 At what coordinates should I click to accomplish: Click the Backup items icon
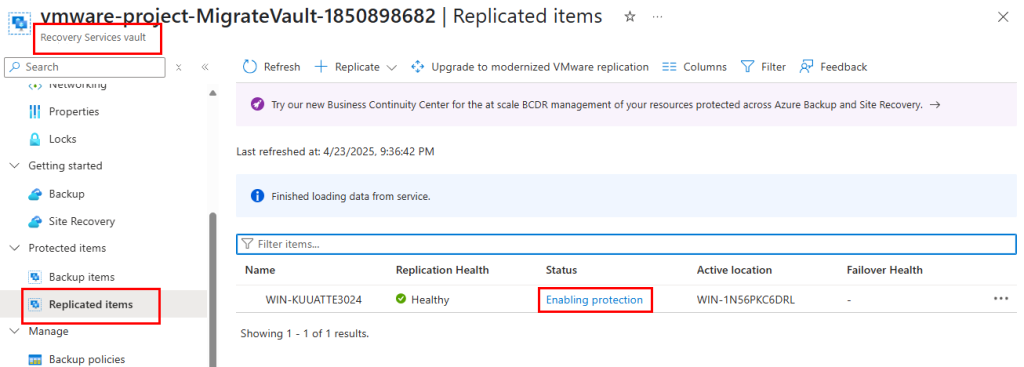pos(35,277)
